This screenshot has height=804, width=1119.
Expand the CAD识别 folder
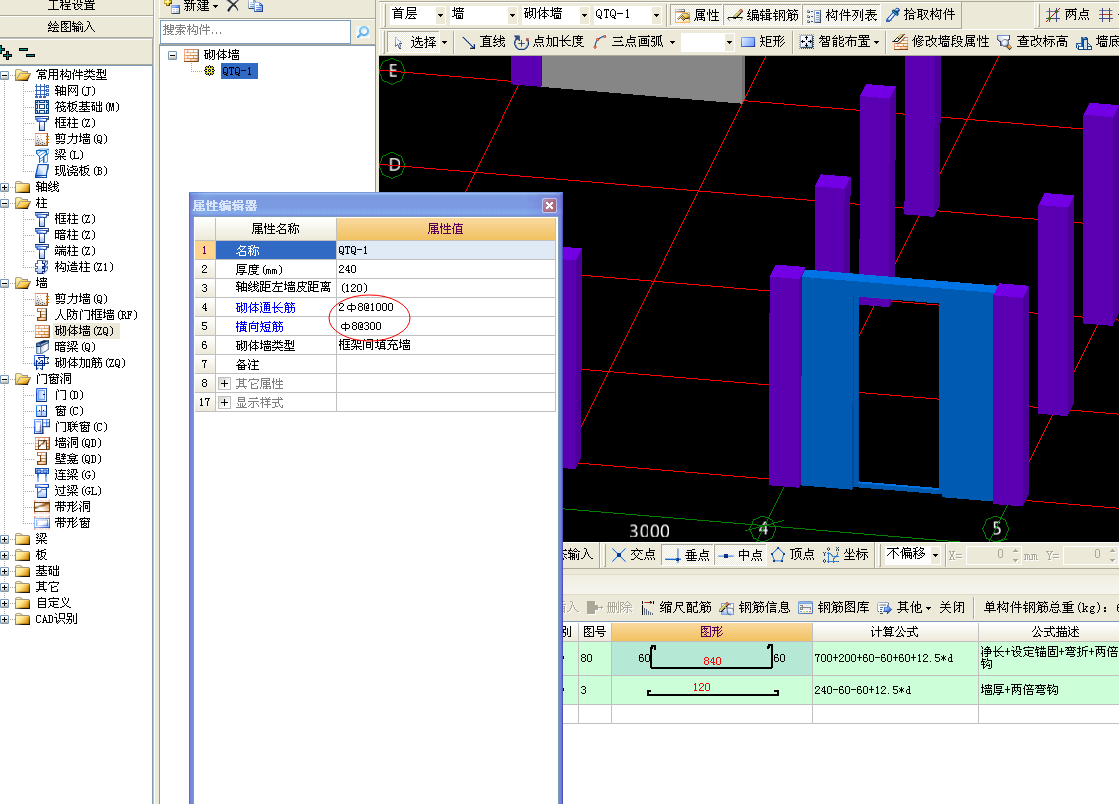click(x=5, y=619)
